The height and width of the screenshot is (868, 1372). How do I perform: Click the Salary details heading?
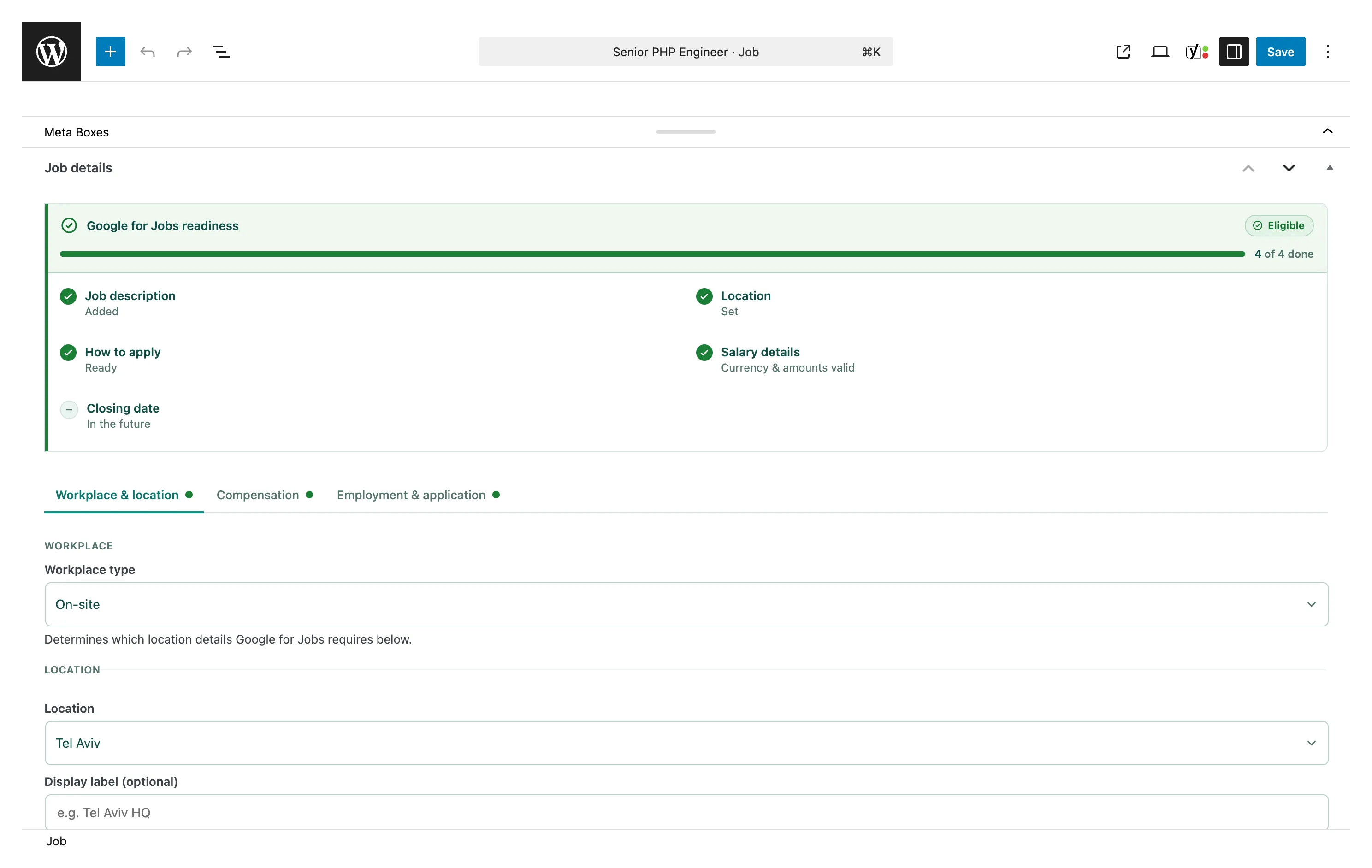(x=760, y=352)
